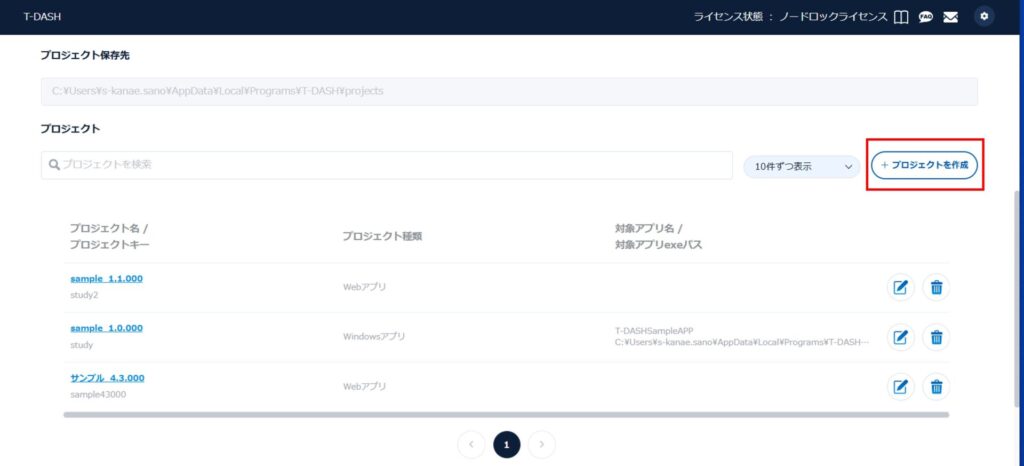Click the horizontal scrollbar under the table
1024x466 pixels.
[506, 414]
